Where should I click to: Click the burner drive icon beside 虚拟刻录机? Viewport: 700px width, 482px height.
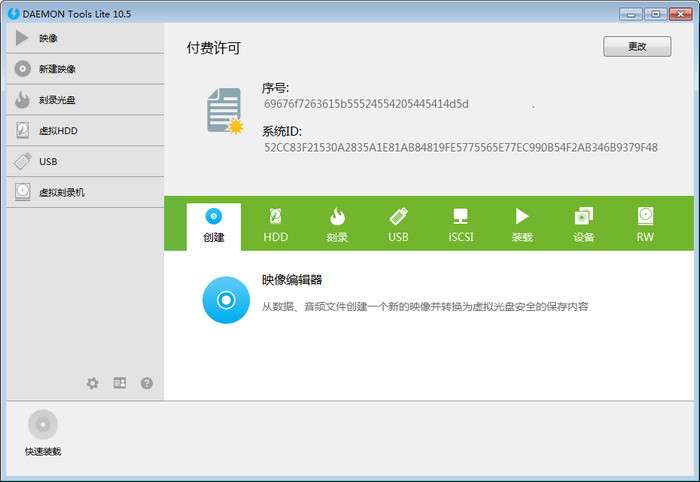(x=22, y=192)
